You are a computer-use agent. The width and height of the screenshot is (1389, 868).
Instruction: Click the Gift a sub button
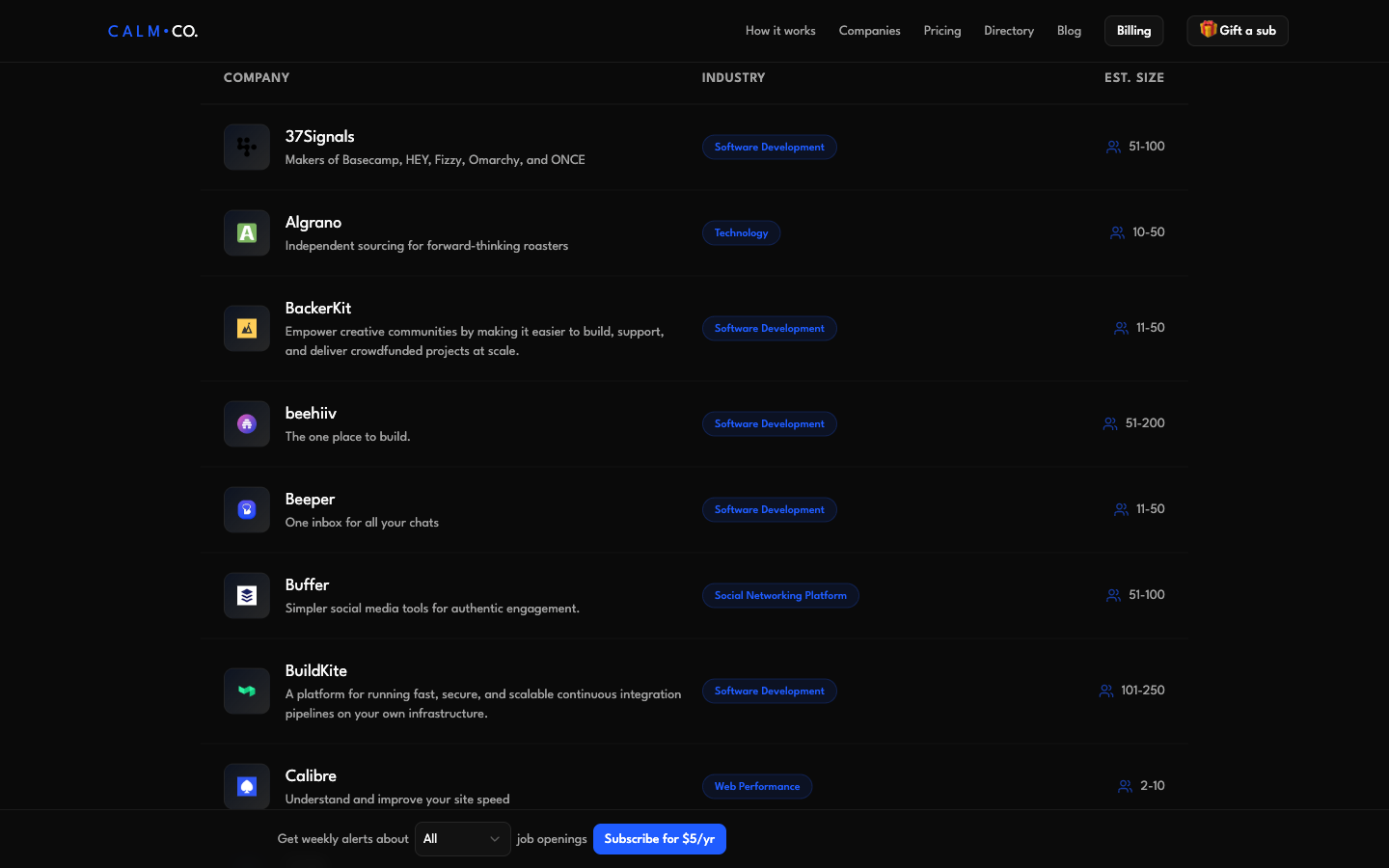click(1238, 31)
